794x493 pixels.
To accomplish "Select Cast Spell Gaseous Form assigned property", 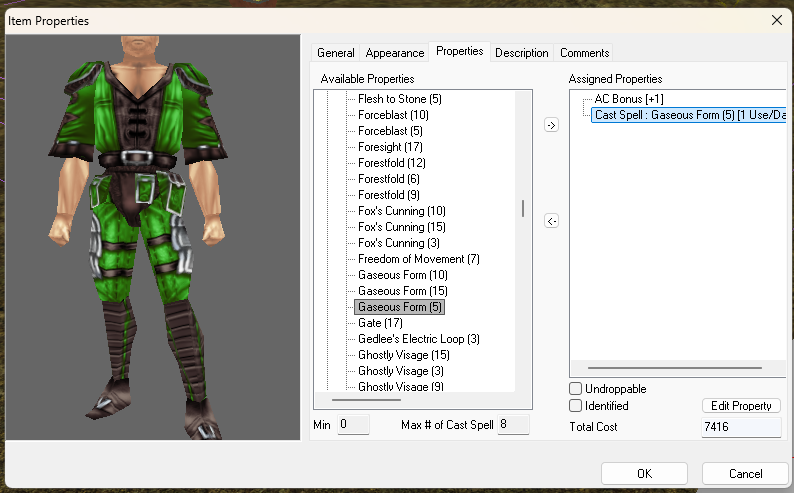I will 689,115.
